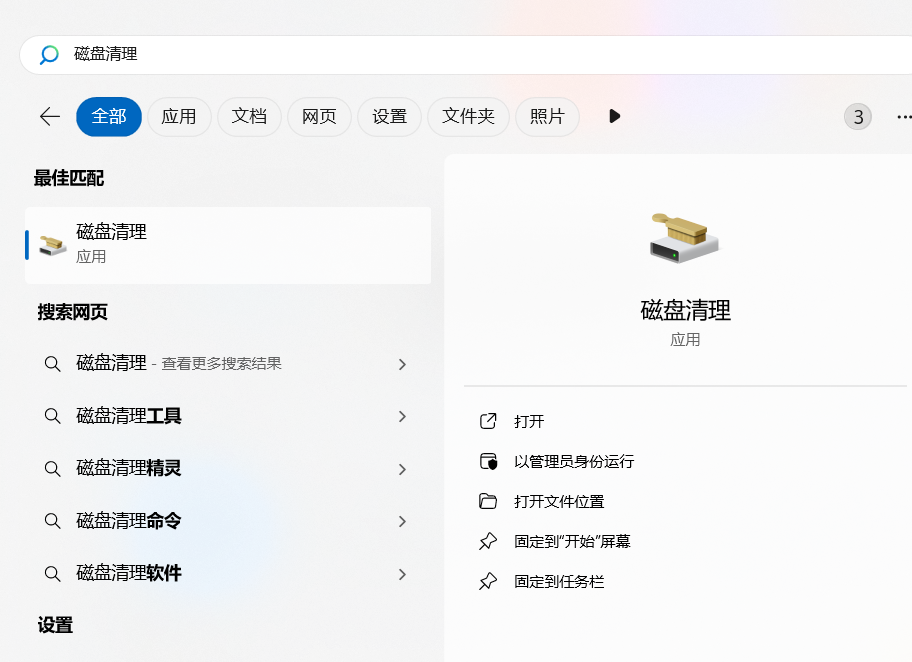Image resolution: width=912 pixels, height=662 pixels.
Task: Click the 打开文件位置 folder icon
Action: click(488, 501)
